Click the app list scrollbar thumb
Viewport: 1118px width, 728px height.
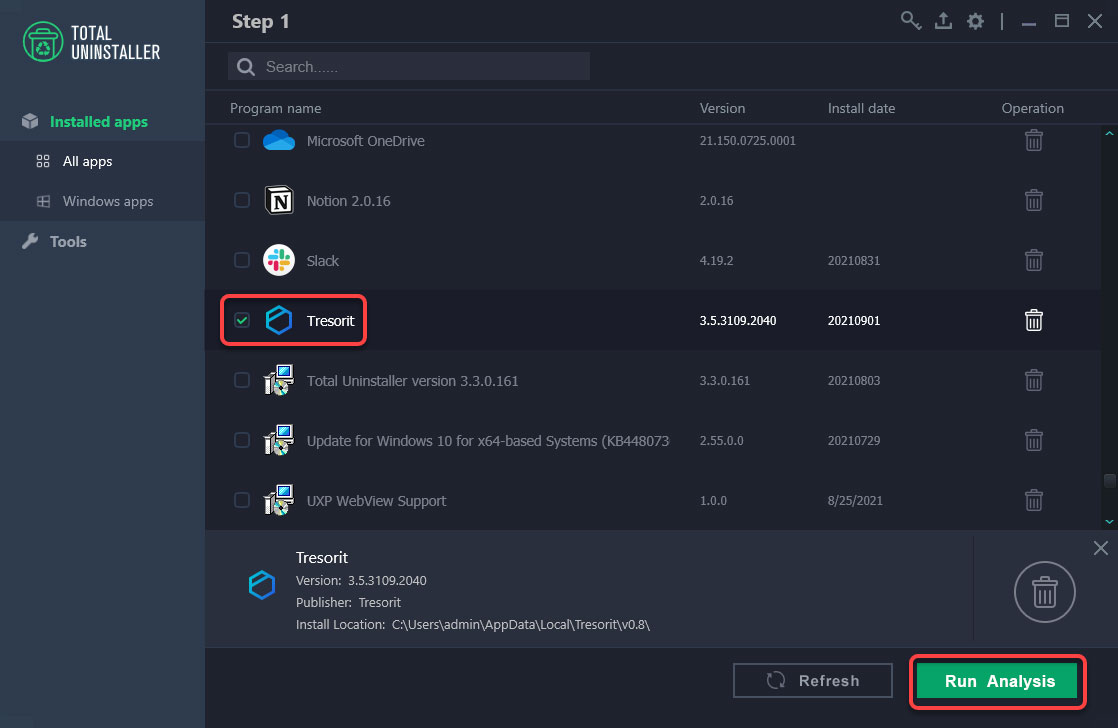1109,481
